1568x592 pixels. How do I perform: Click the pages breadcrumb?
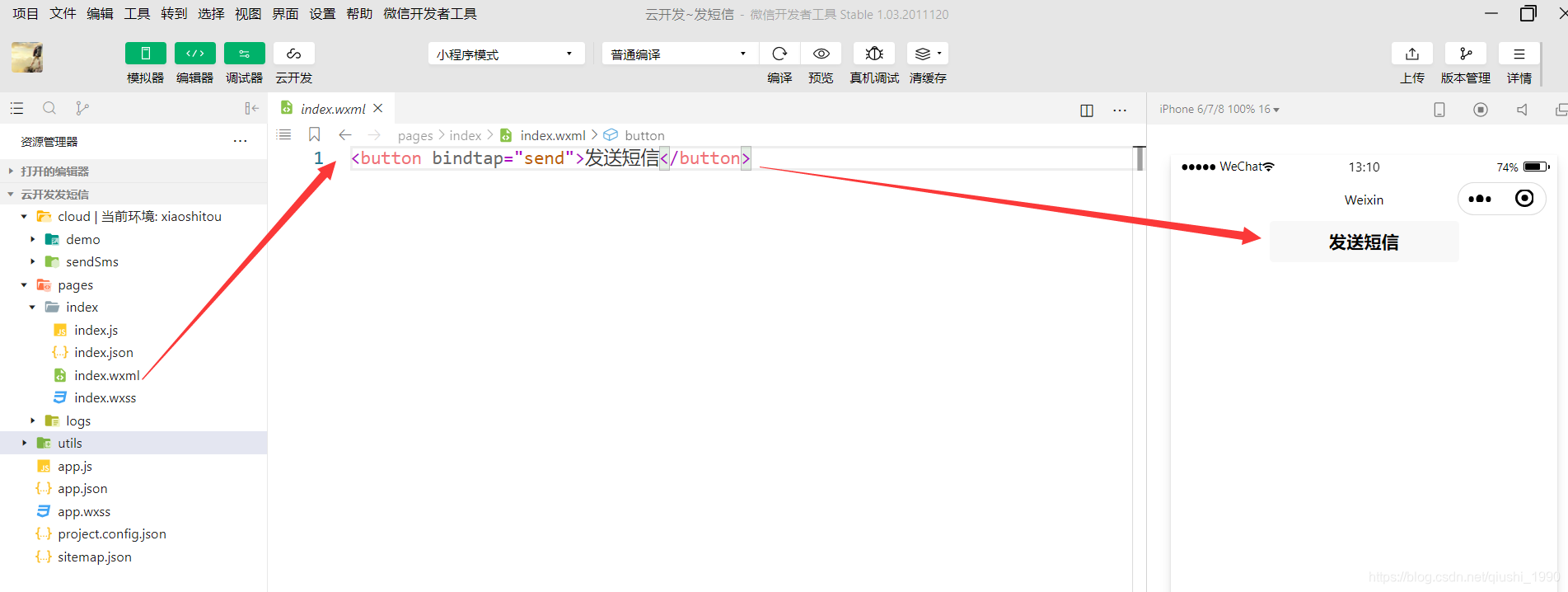click(x=415, y=135)
